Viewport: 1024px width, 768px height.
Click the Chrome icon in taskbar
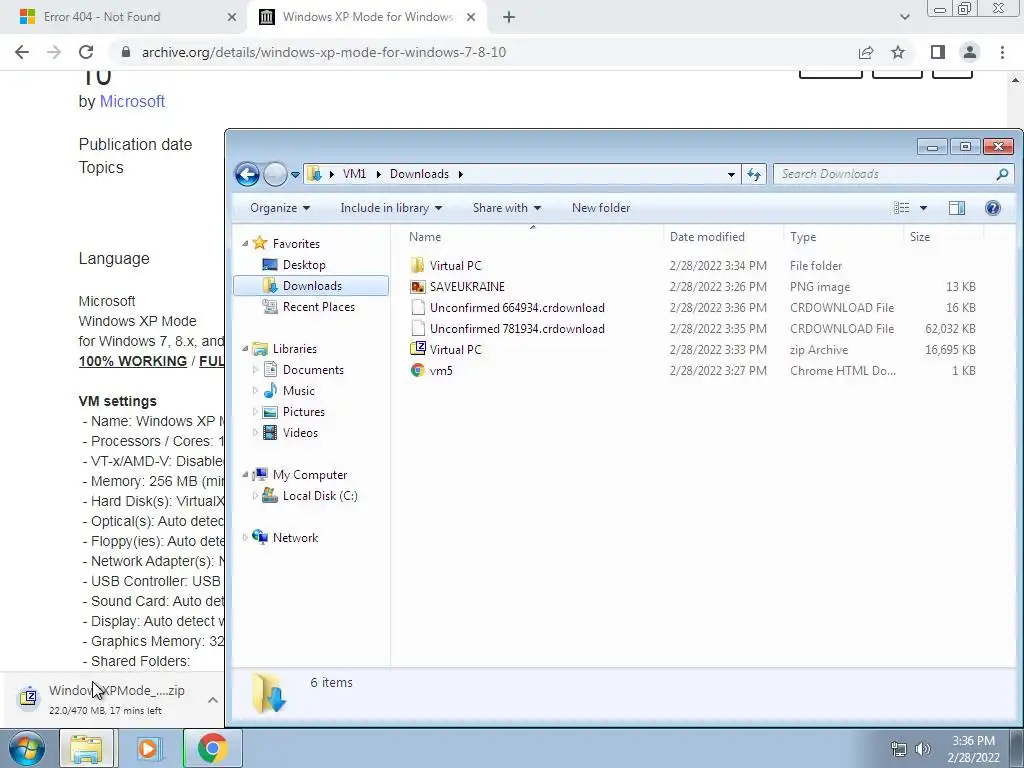coord(212,748)
